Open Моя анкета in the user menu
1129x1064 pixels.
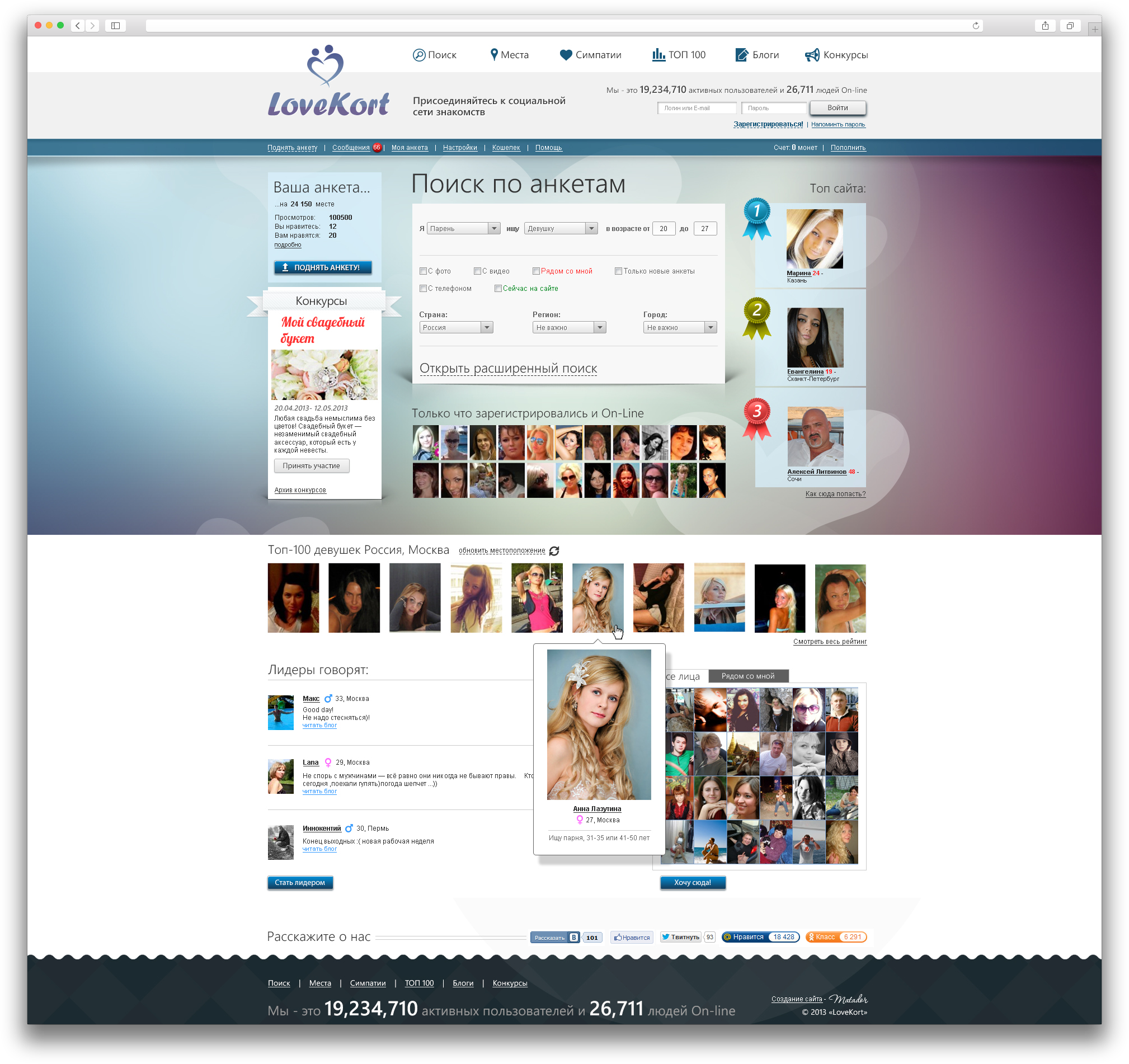click(410, 148)
